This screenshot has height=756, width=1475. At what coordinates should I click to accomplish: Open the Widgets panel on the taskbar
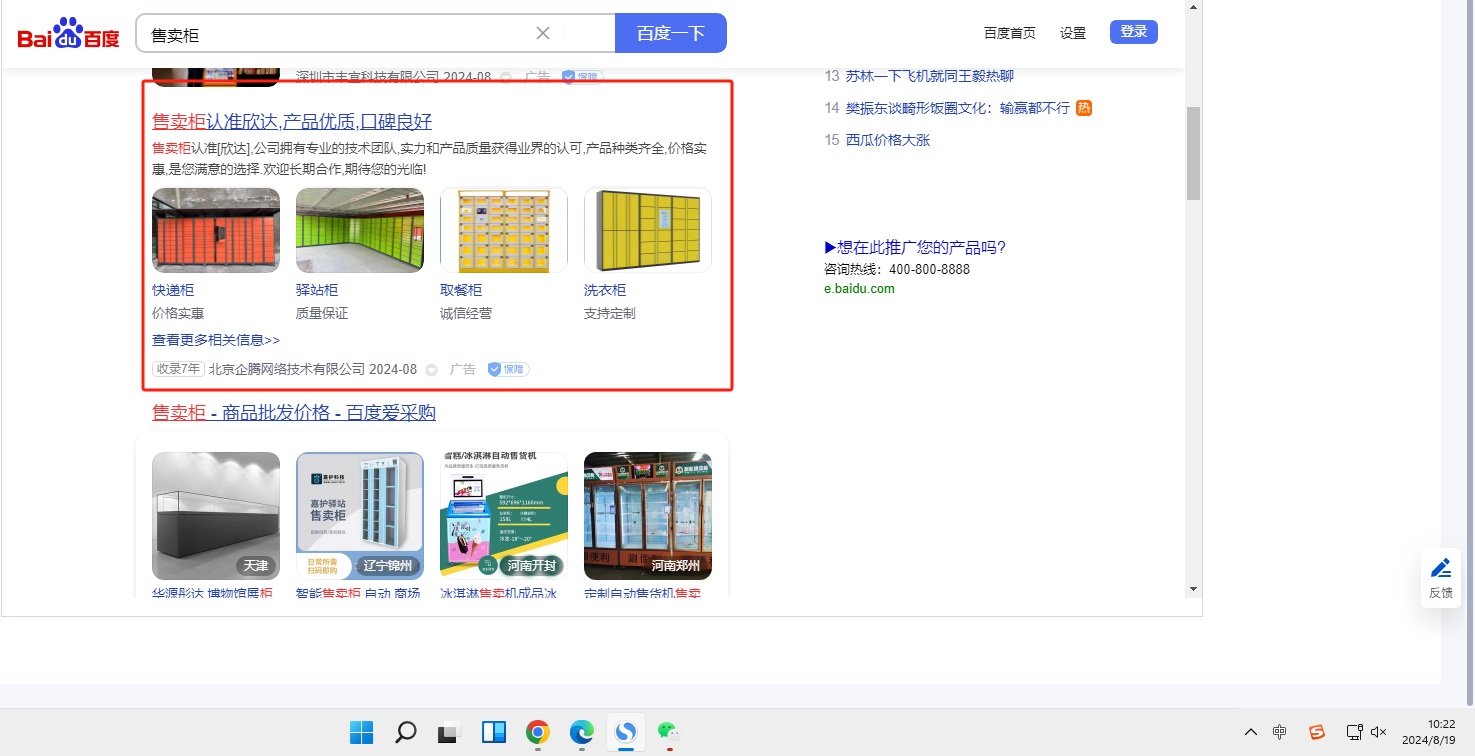(x=494, y=732)
